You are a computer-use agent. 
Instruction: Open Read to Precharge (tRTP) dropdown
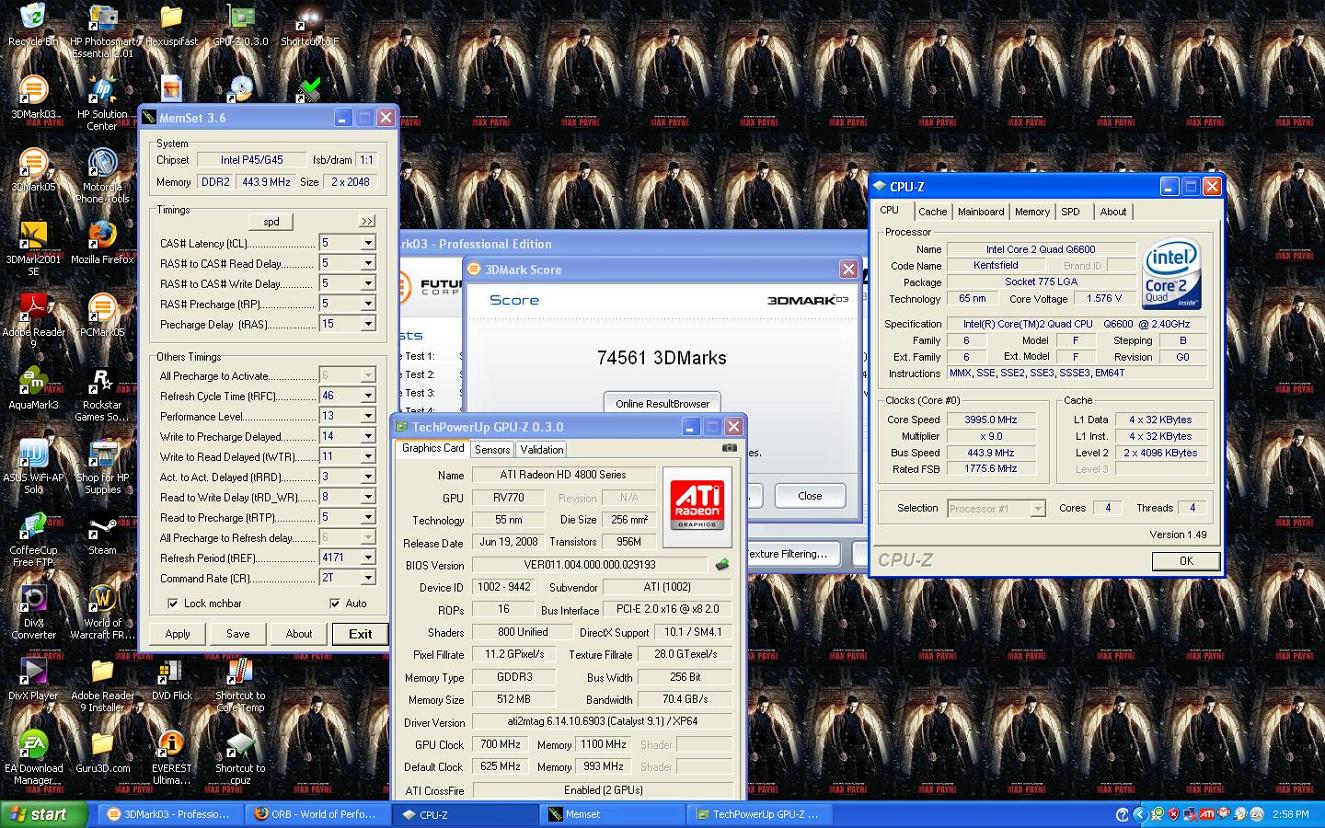pos(368,517)
